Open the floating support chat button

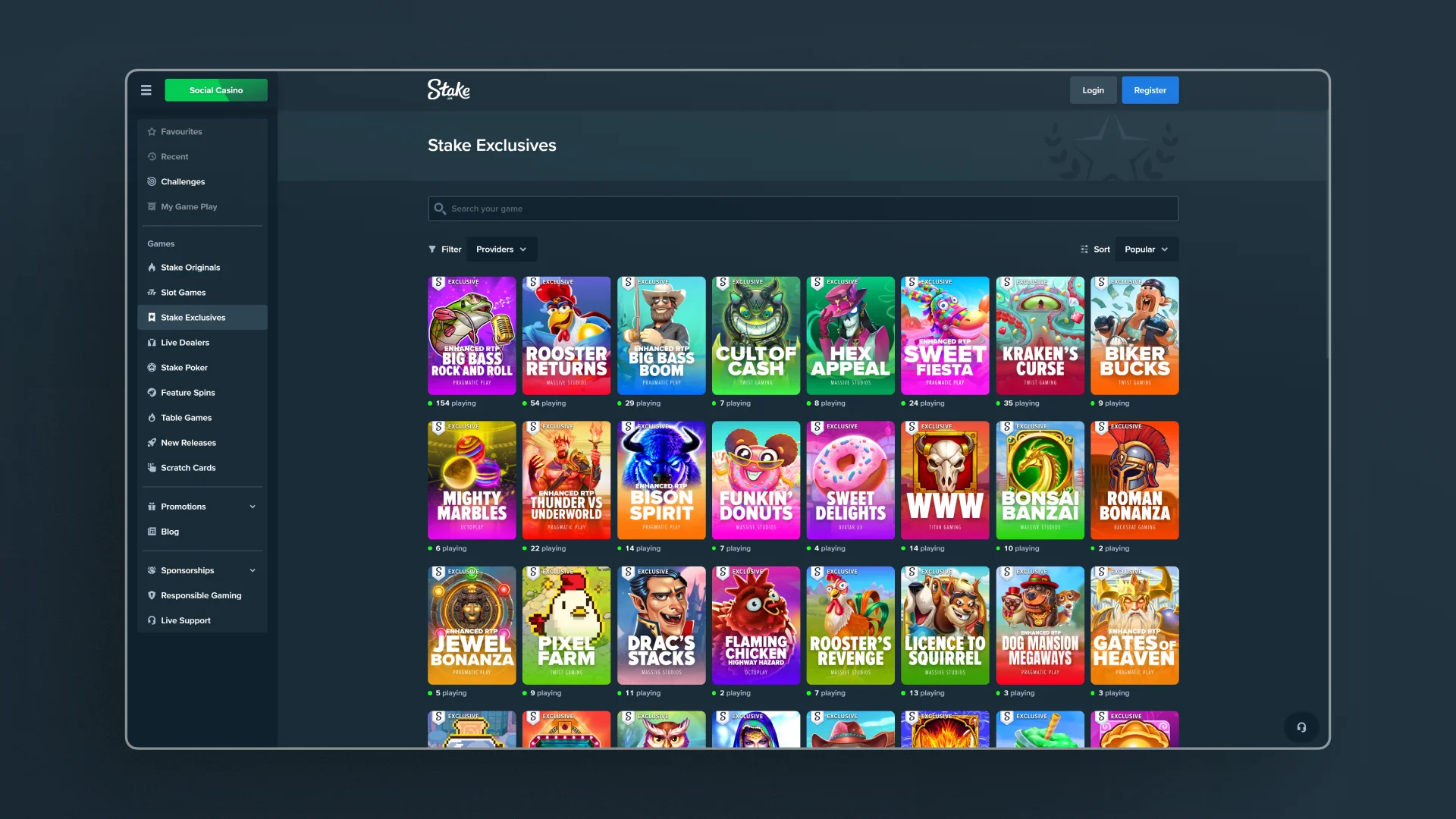tap(1301, 727)
